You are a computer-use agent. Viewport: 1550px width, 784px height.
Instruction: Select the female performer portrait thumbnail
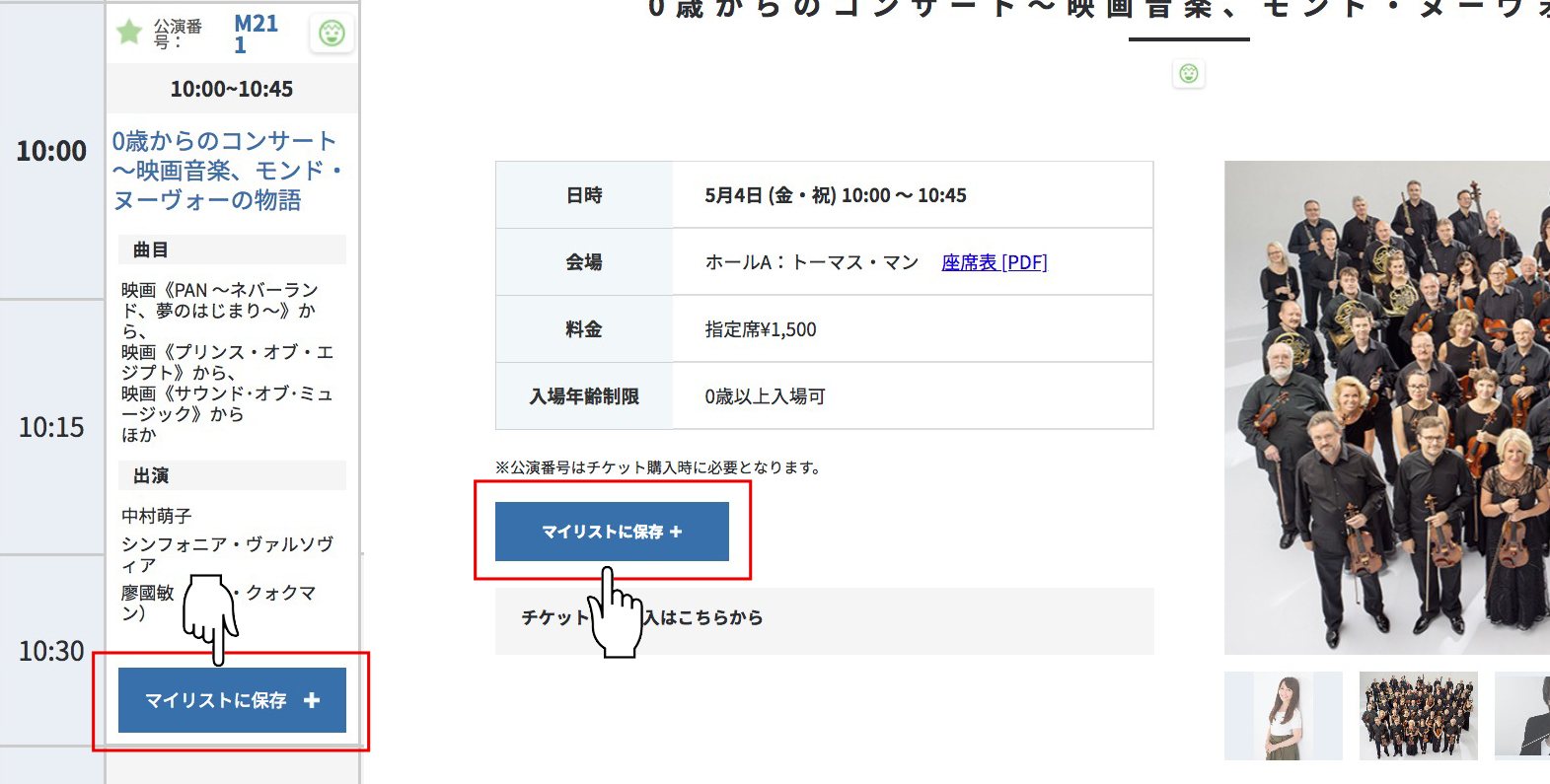(x=1284, y=716)
